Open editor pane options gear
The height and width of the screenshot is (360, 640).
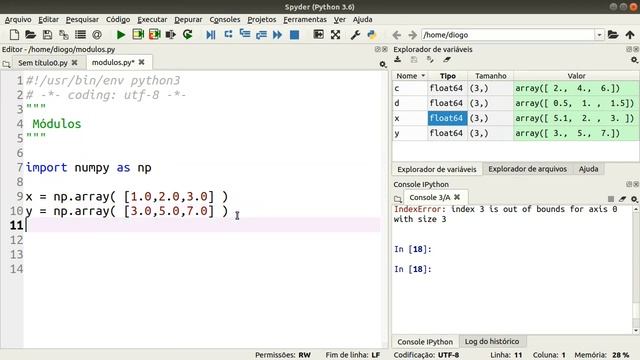click(x=383, y=64)
